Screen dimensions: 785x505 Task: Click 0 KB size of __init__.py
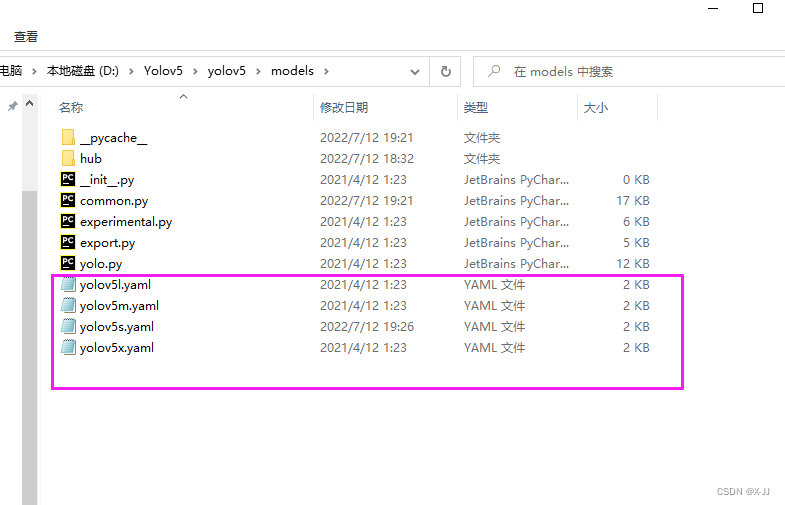click(636, 180)
